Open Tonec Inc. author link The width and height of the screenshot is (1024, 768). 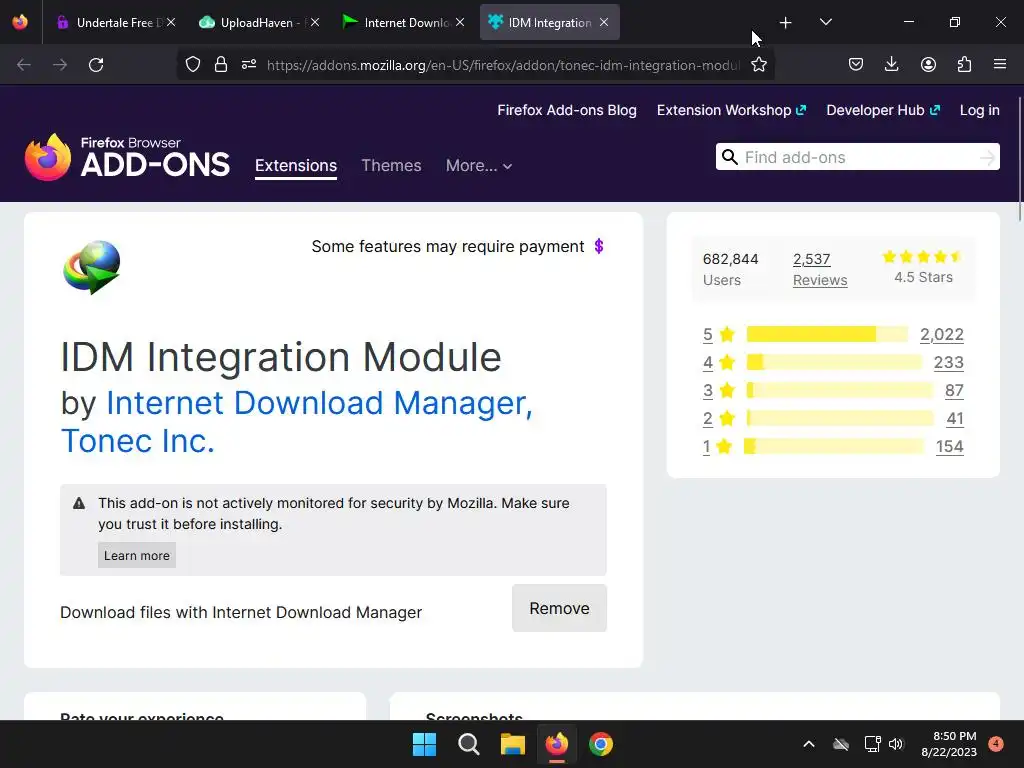click(138, 441)
